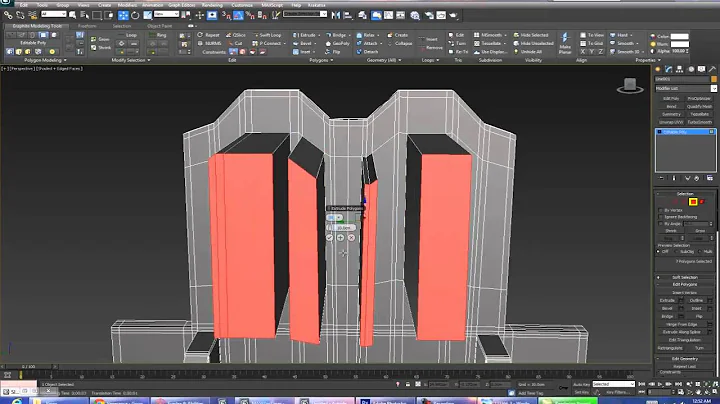Select the Off preview selection radio

point(659,252)
